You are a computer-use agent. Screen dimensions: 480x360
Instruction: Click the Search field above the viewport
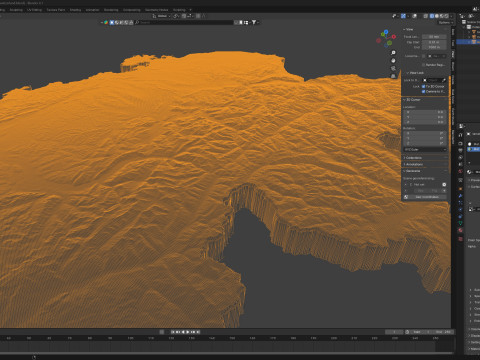(x=184, y=22)
